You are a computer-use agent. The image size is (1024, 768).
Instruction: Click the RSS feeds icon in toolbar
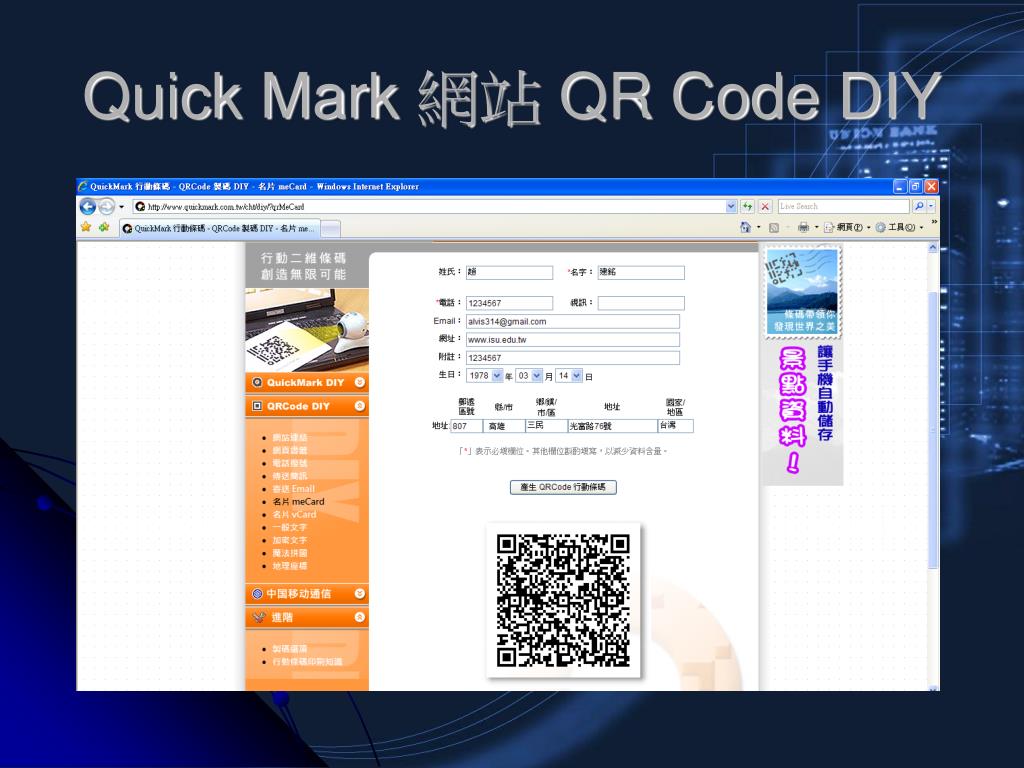[774, 227]
